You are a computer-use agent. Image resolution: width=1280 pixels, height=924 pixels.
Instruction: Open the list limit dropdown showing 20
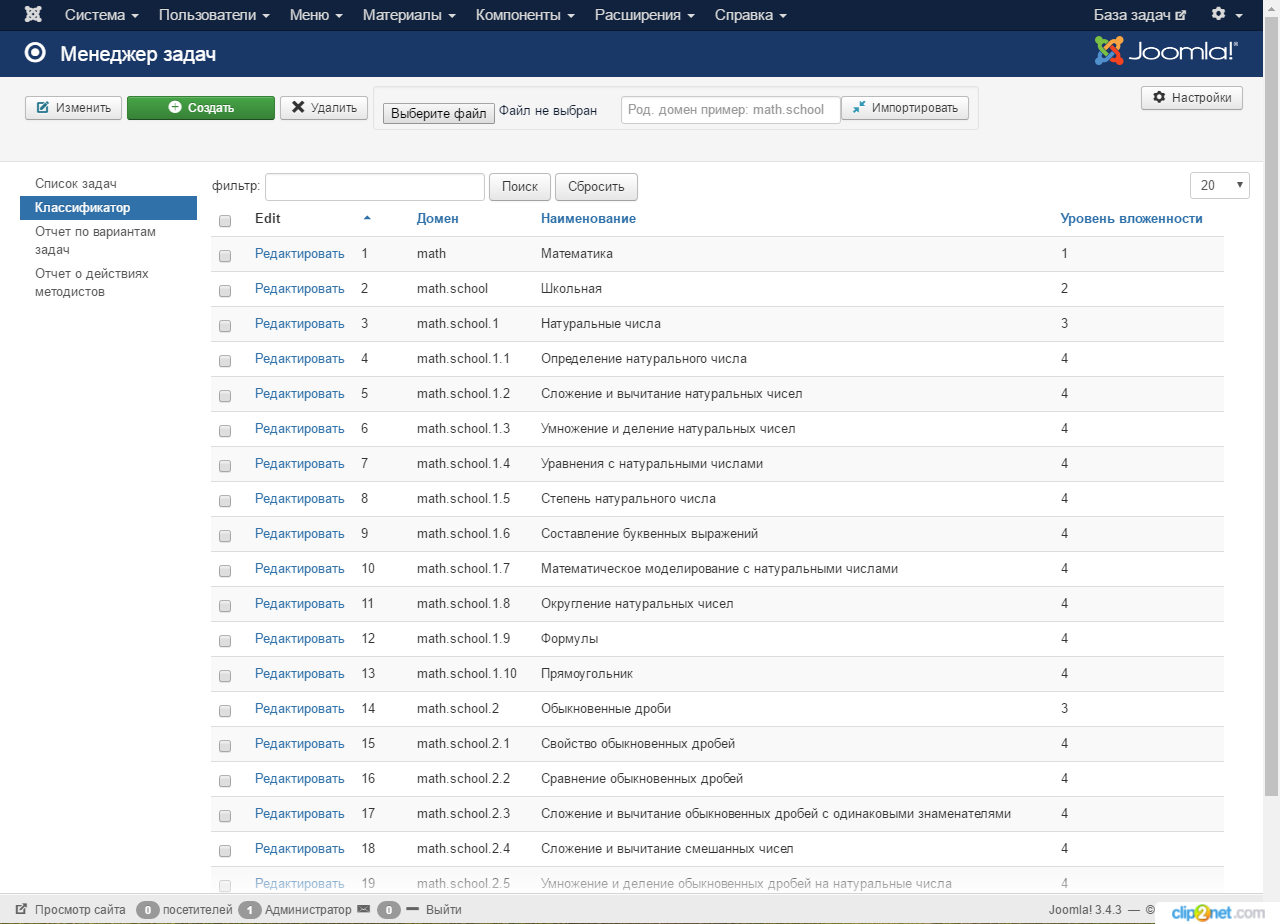pos(1220,185)
